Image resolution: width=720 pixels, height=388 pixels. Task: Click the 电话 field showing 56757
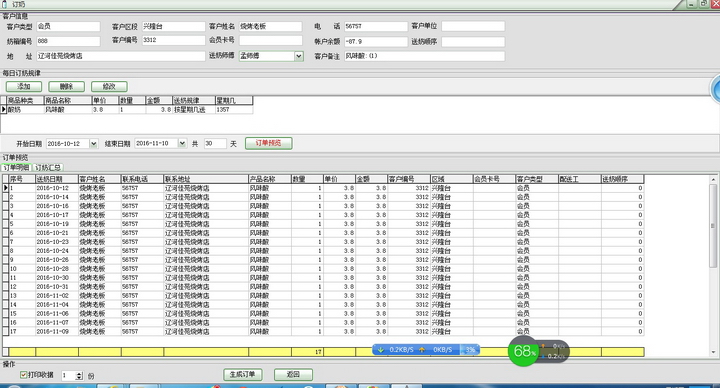(376, 27)
